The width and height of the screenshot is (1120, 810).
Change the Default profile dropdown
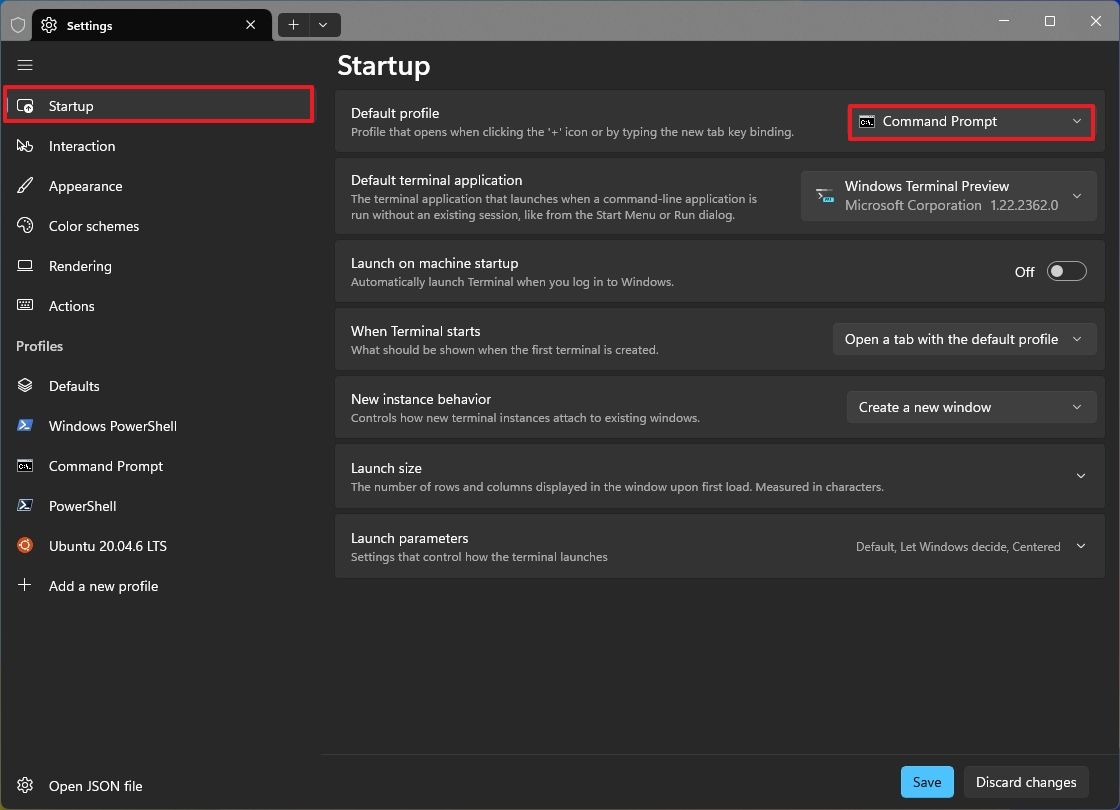click(x=970, y=121)
